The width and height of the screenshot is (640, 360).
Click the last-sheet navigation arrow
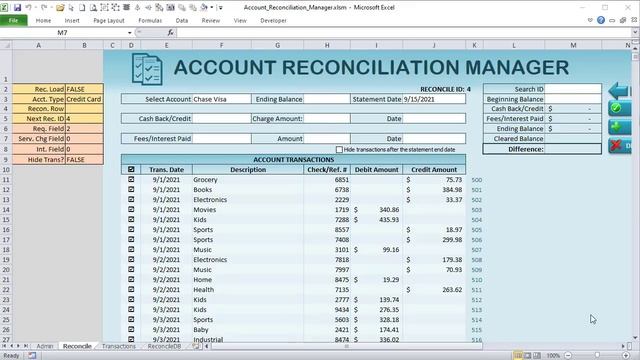coord(25,346)
